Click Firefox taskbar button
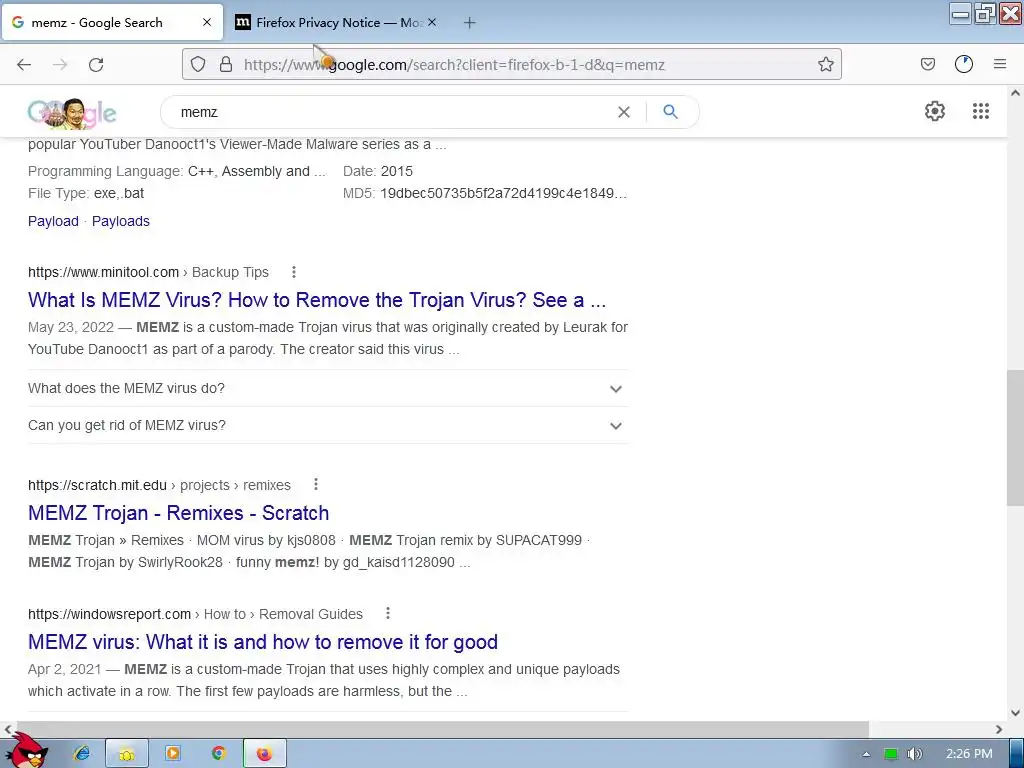Image resolution: width=1024 pixels, height=768 pixels. [264, 754]
